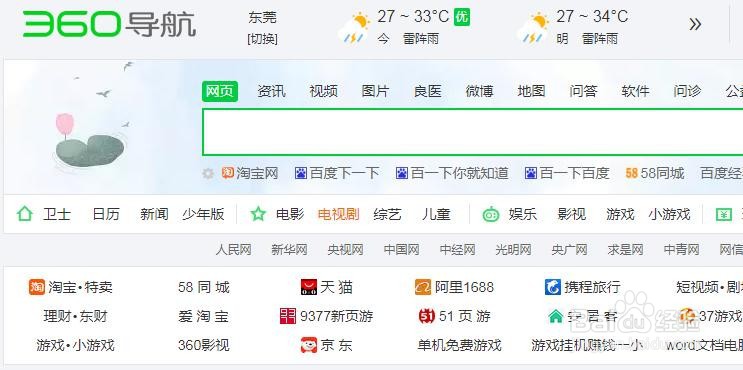Open today's thunderstorm weather icon

coord(354,28)
